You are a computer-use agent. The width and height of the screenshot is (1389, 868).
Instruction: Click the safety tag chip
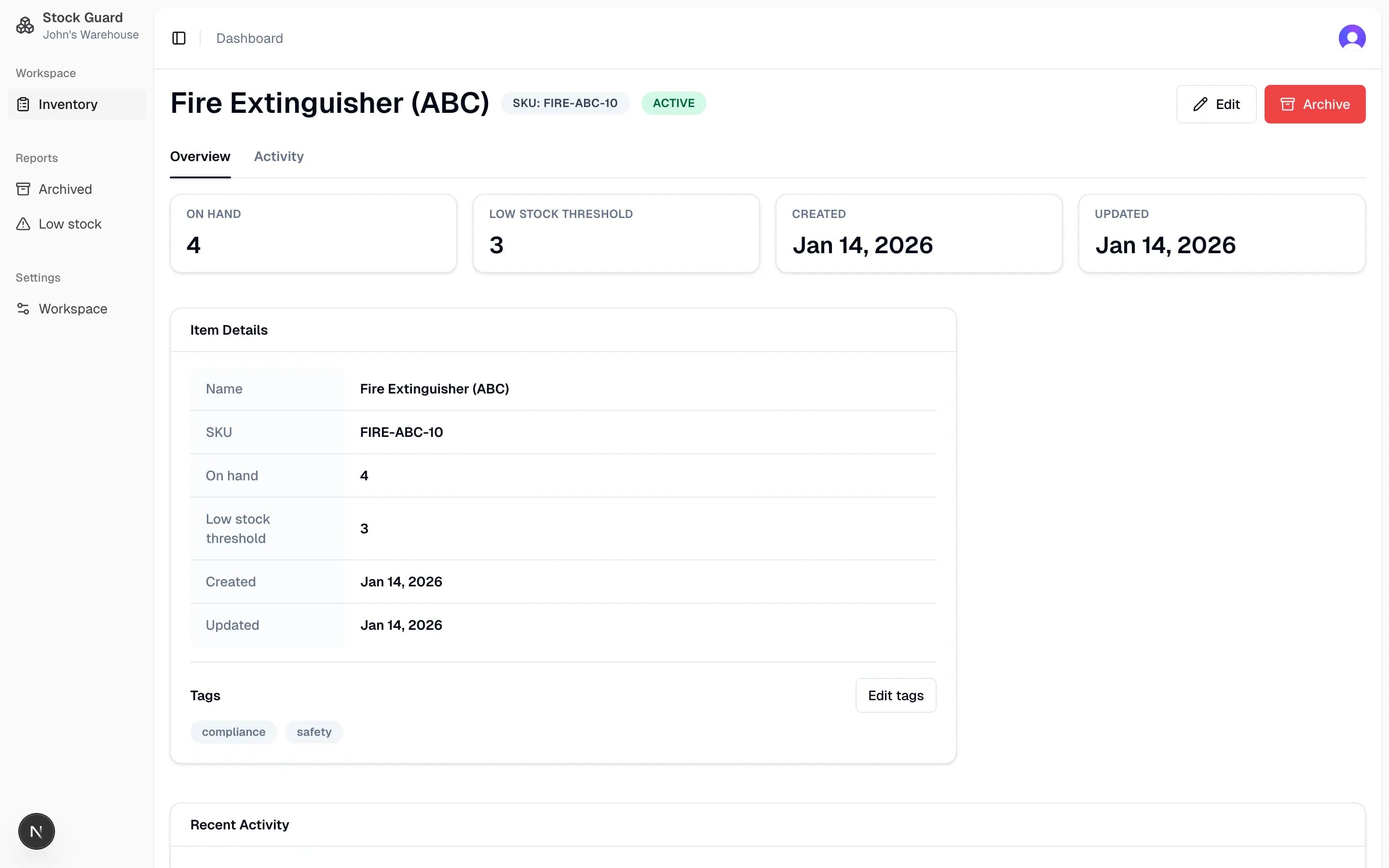coord(313,732)
